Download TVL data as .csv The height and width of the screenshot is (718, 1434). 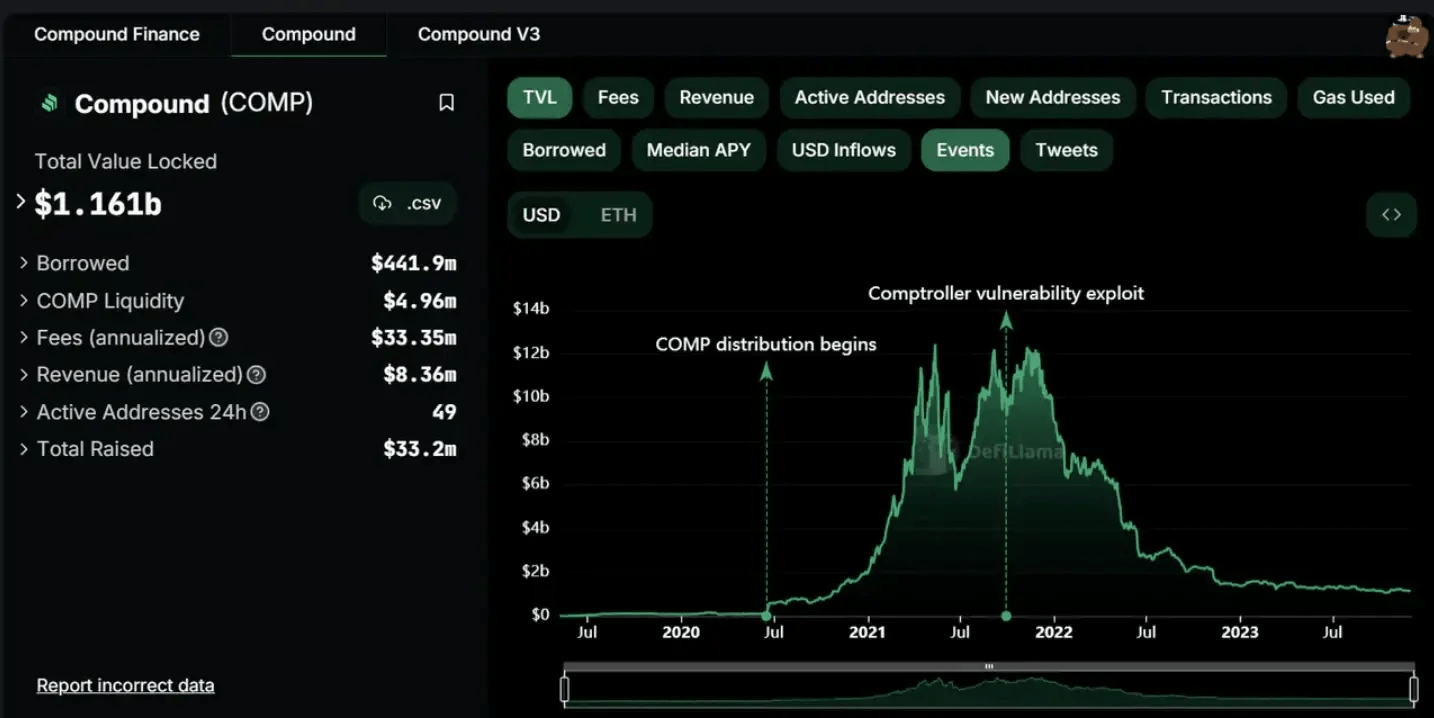tap(408, 203)
